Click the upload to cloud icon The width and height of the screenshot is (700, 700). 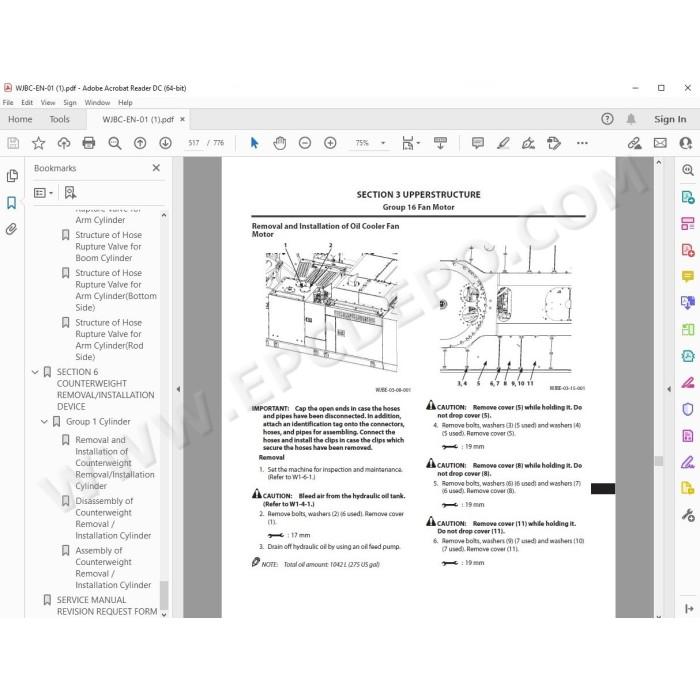click(x=64, y=143)
